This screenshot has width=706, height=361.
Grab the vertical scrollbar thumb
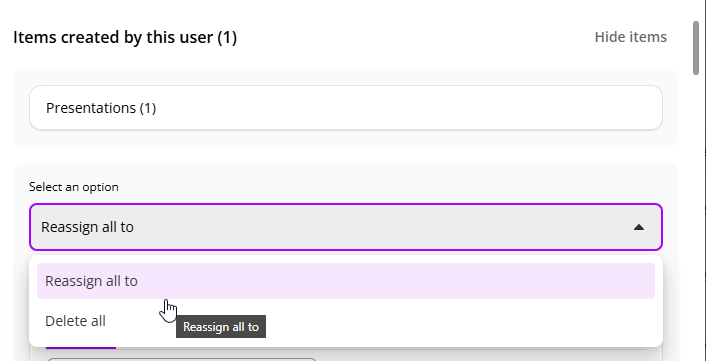tap(696, 48)
